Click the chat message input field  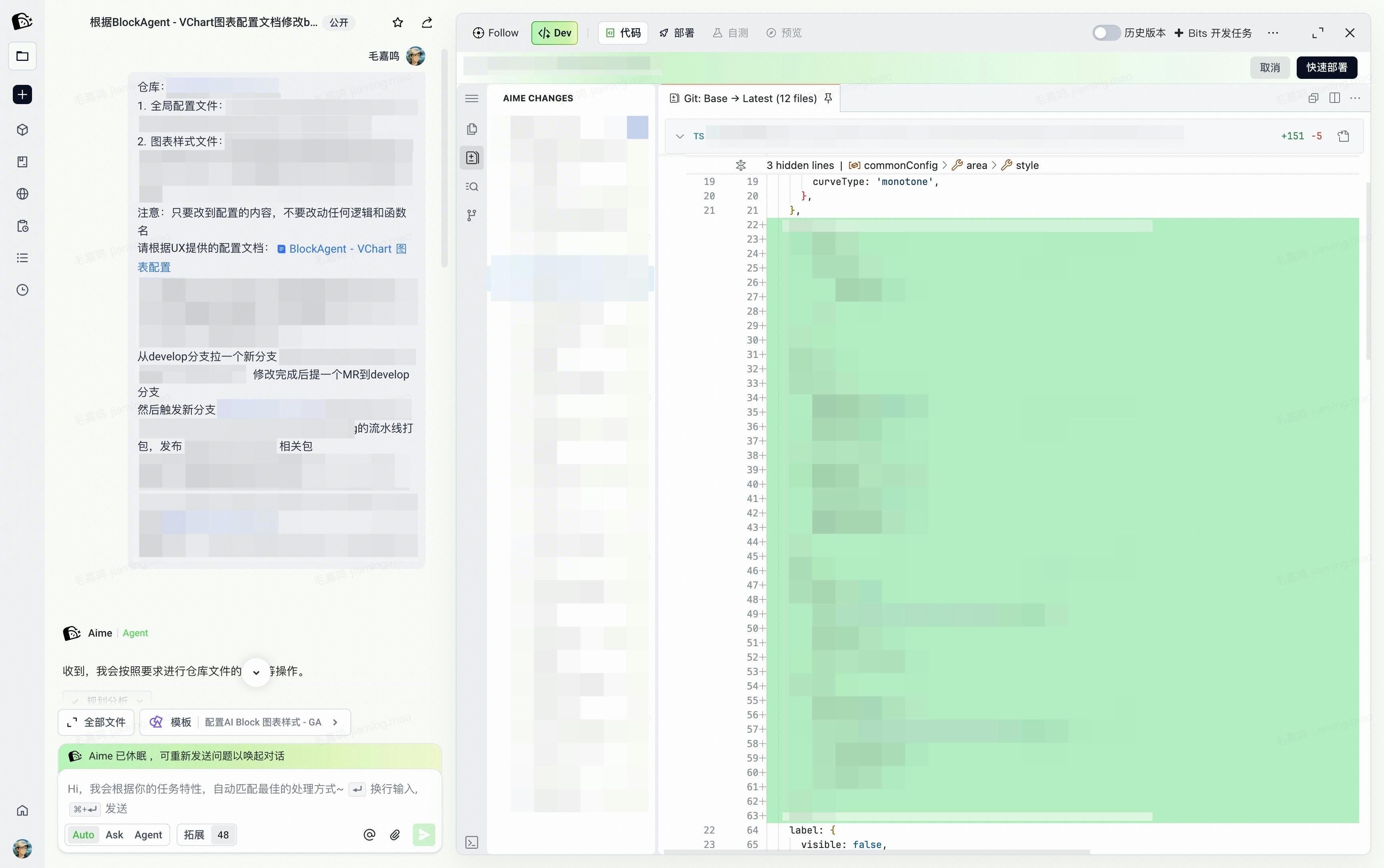pyautogui.click(x=250, y=798)
